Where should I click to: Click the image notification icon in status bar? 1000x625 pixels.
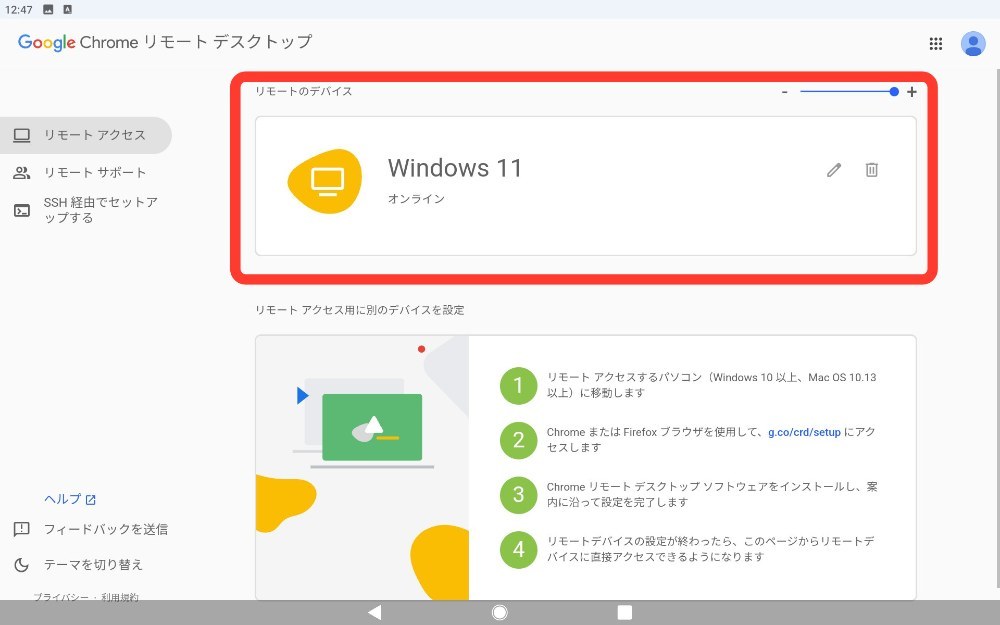(48, 10)
